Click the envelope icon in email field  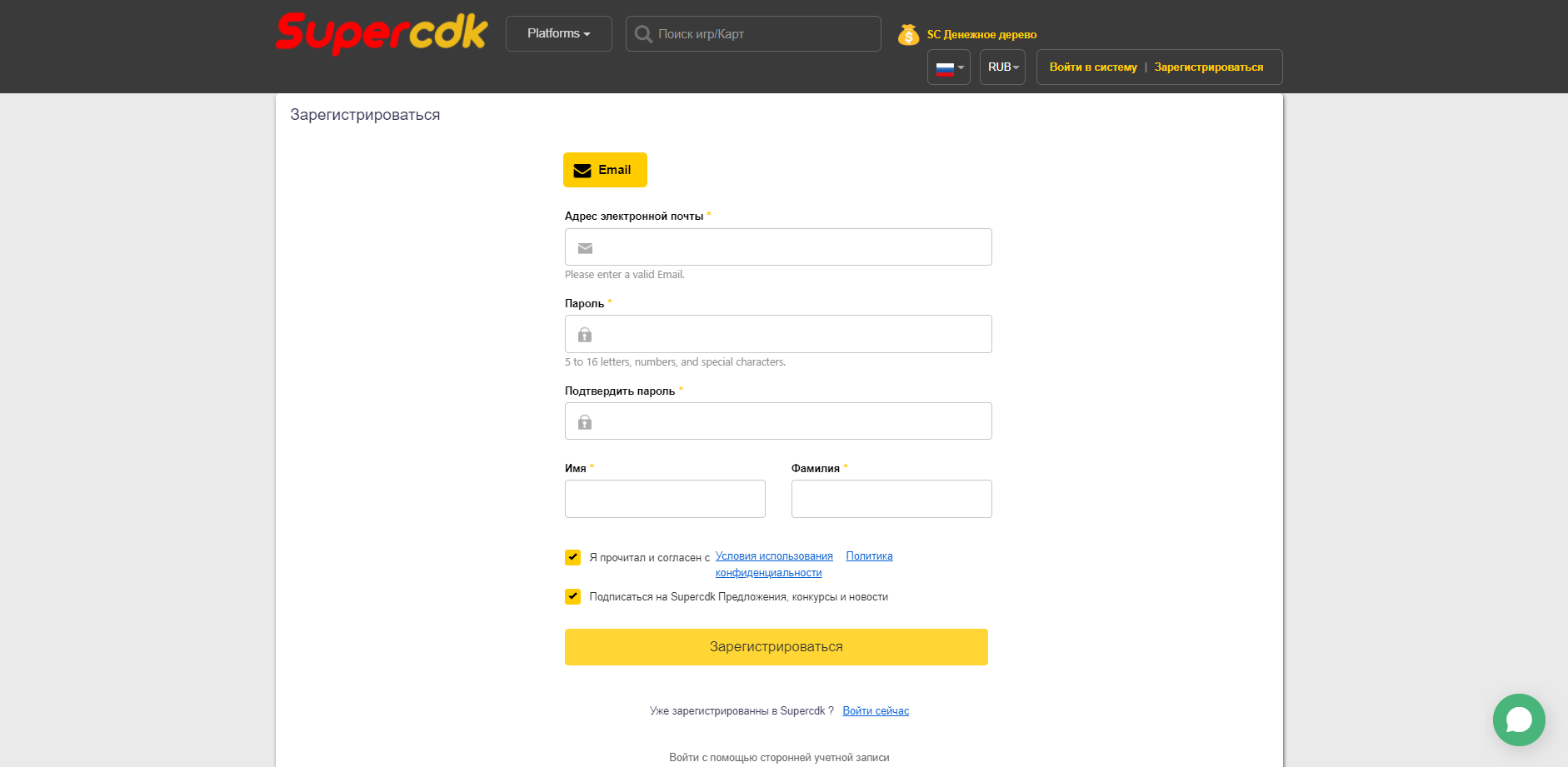[585, 248]
